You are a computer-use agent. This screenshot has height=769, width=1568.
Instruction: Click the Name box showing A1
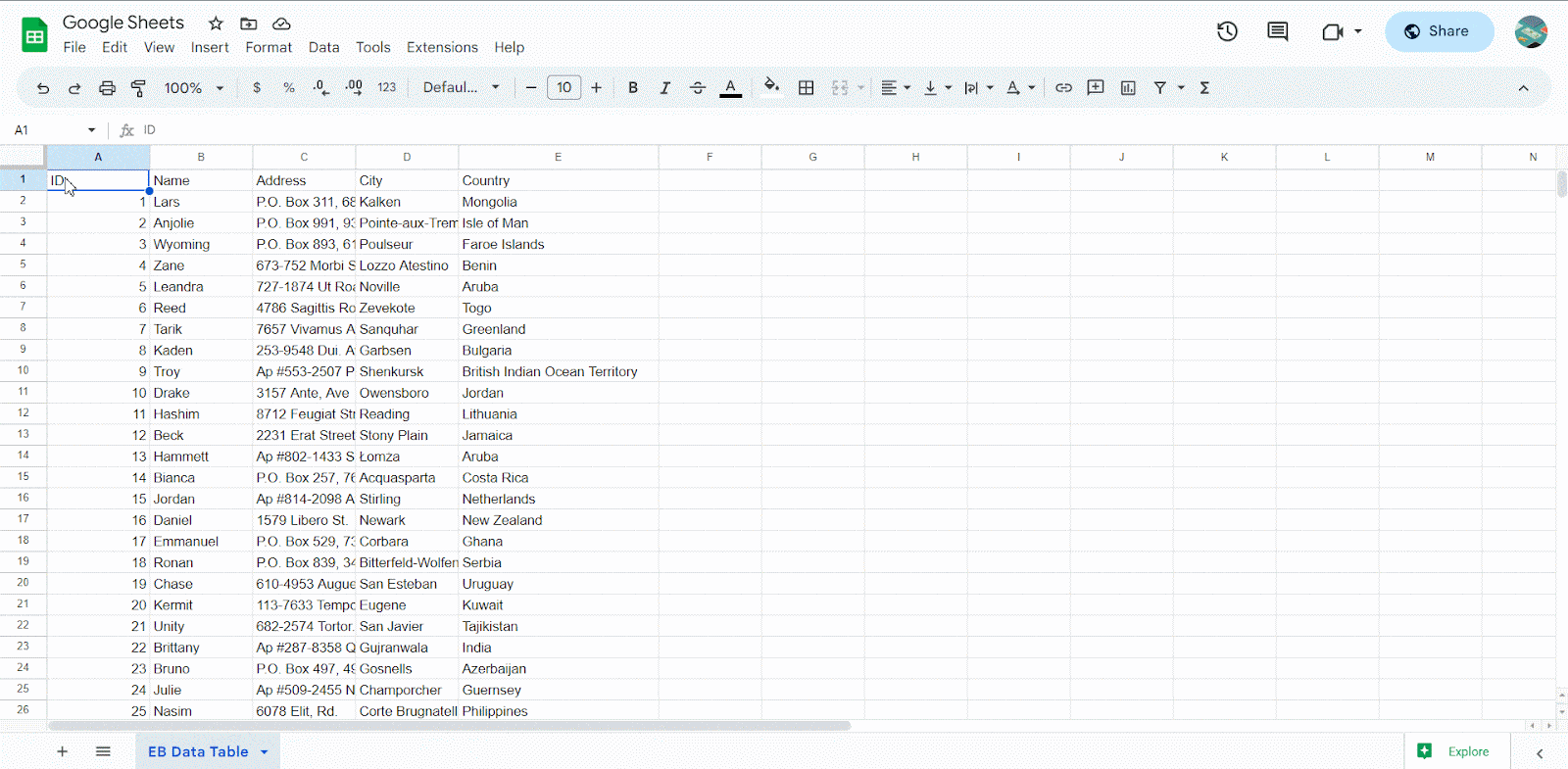55,130
